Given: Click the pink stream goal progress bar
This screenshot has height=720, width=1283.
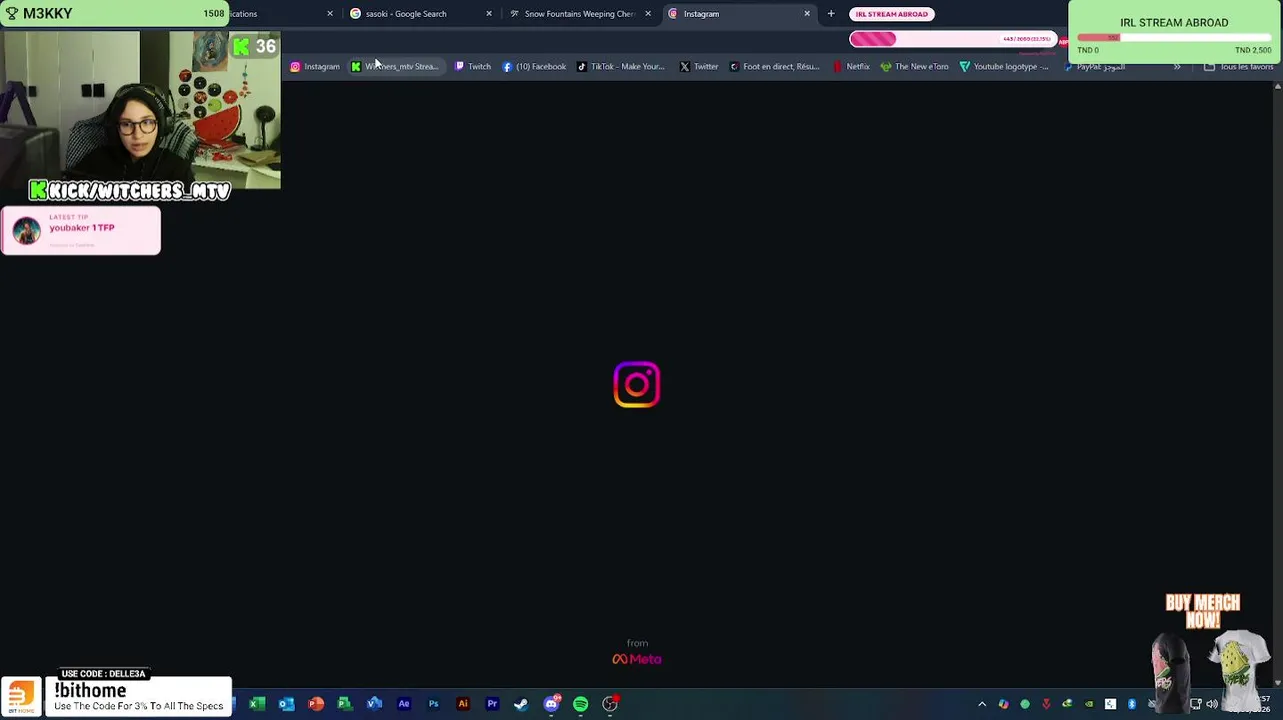Looking at the screenshot, I should (x=953, y=39).
